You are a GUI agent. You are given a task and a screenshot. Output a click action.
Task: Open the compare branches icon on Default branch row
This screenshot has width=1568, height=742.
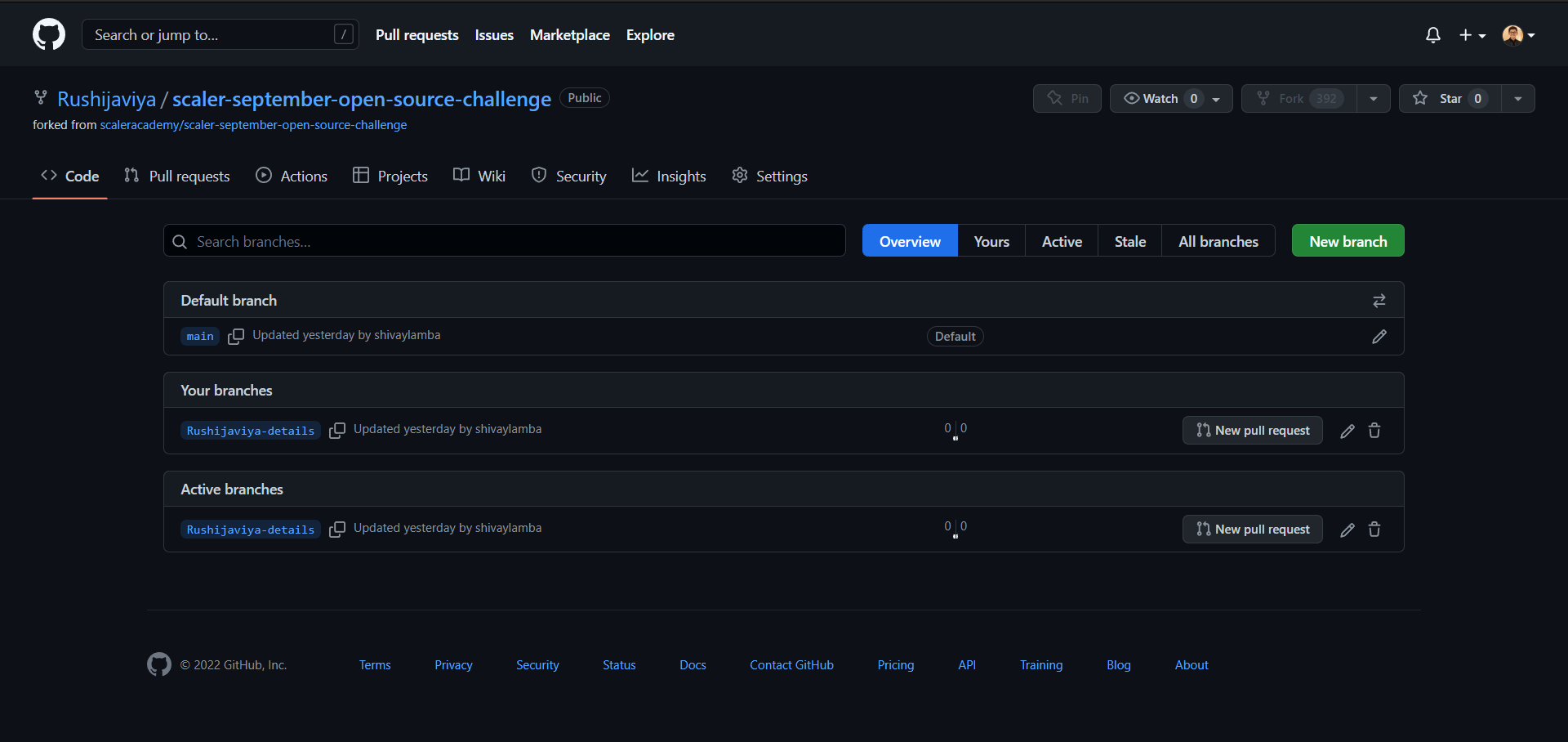click(x=1379, y=300)
